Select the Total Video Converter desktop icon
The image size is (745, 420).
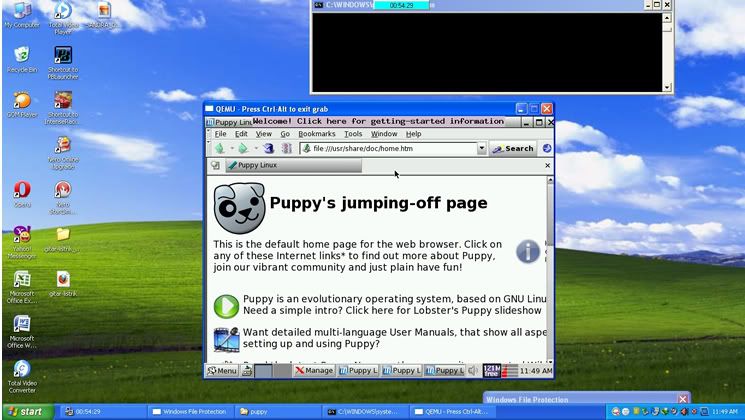click(22, 377)
